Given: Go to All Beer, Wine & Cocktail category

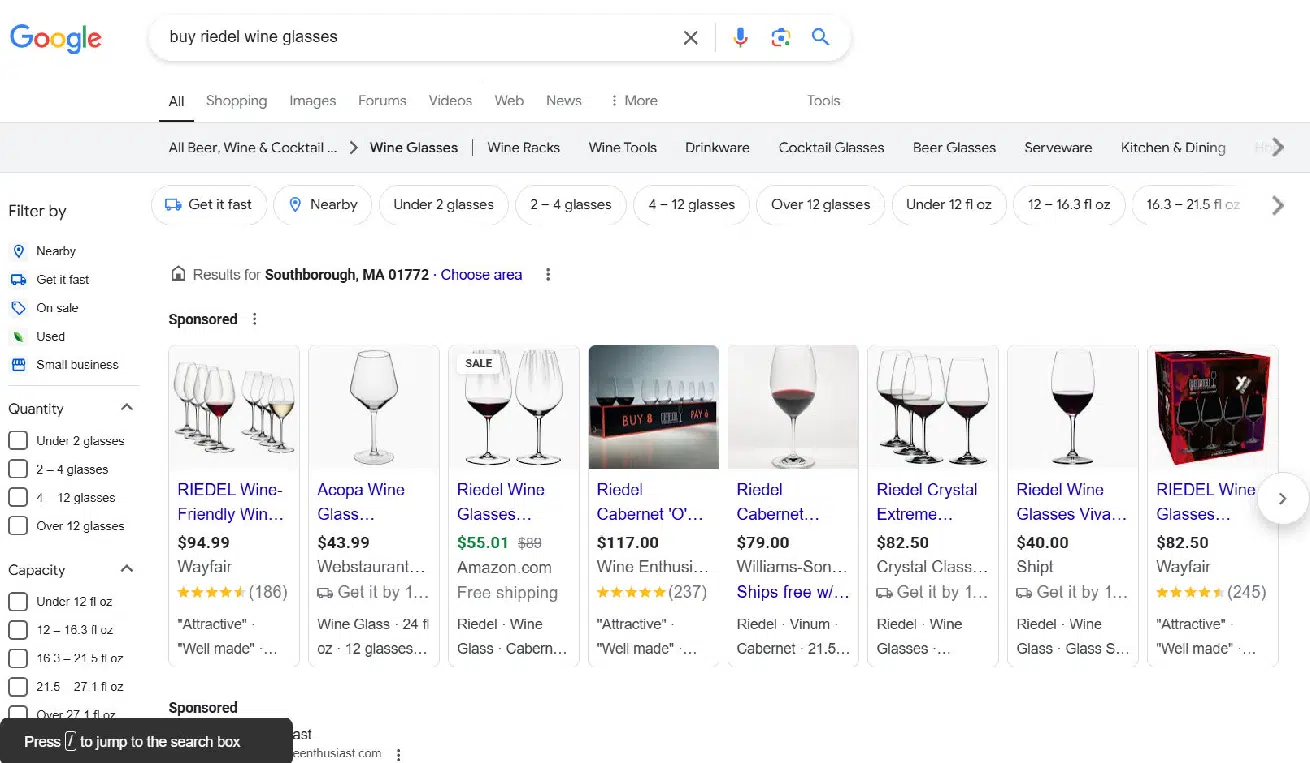Looking at the screenshot, I should 252,147.
